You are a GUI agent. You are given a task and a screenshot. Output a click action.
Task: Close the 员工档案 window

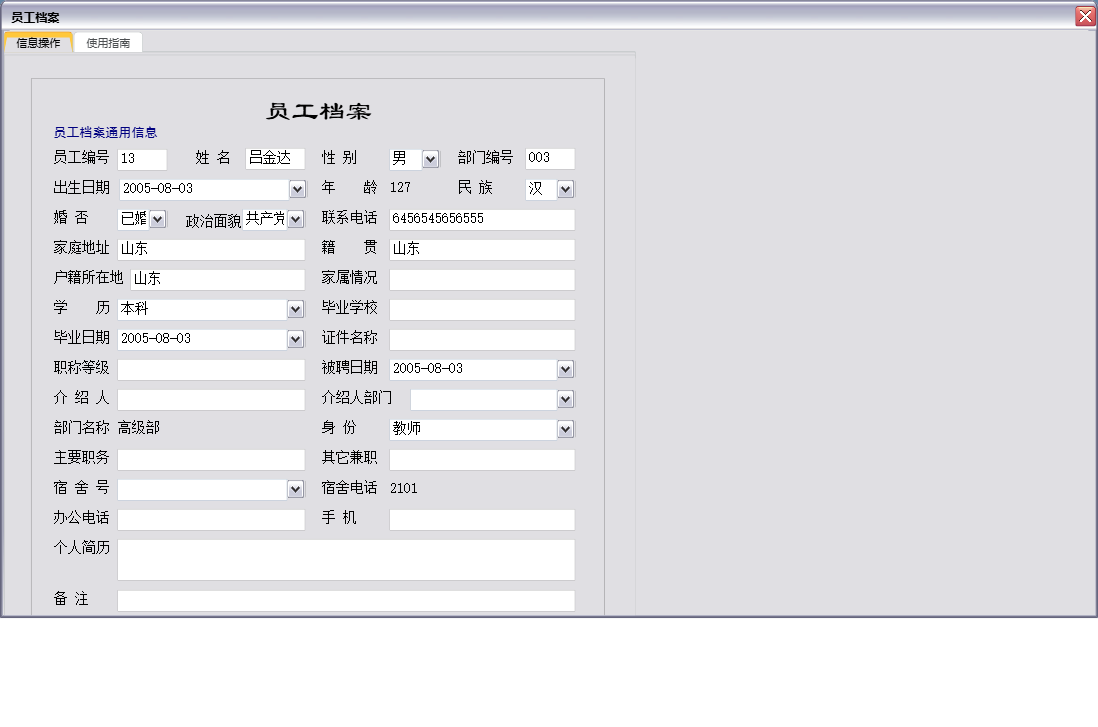tap(1083, 15)
